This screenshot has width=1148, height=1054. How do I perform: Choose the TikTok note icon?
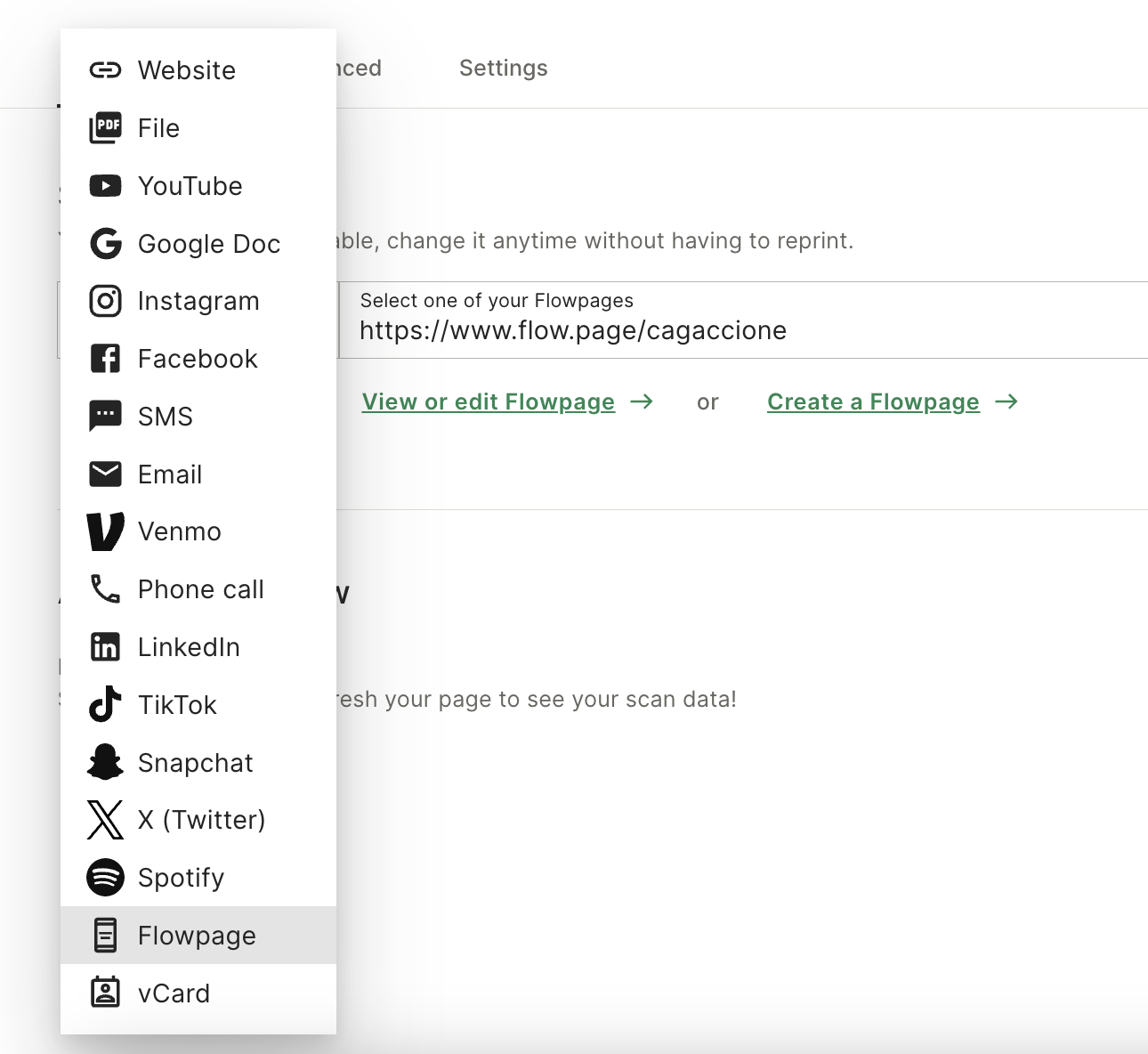click(105, 704)
